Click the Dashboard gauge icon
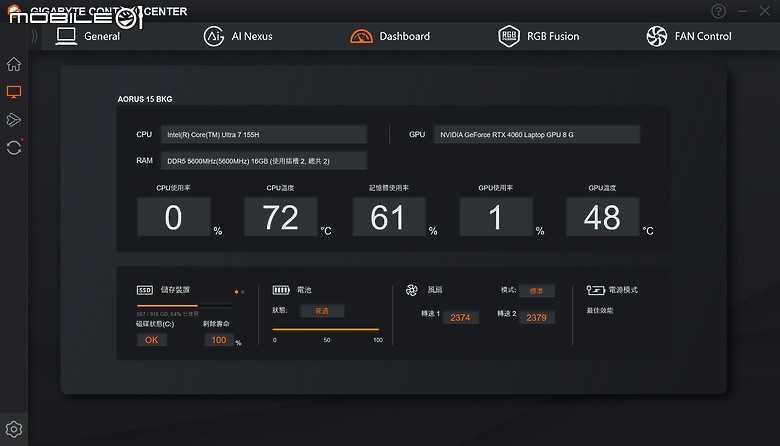This screenshot has height=446, width=780. [x=362, y=36]
